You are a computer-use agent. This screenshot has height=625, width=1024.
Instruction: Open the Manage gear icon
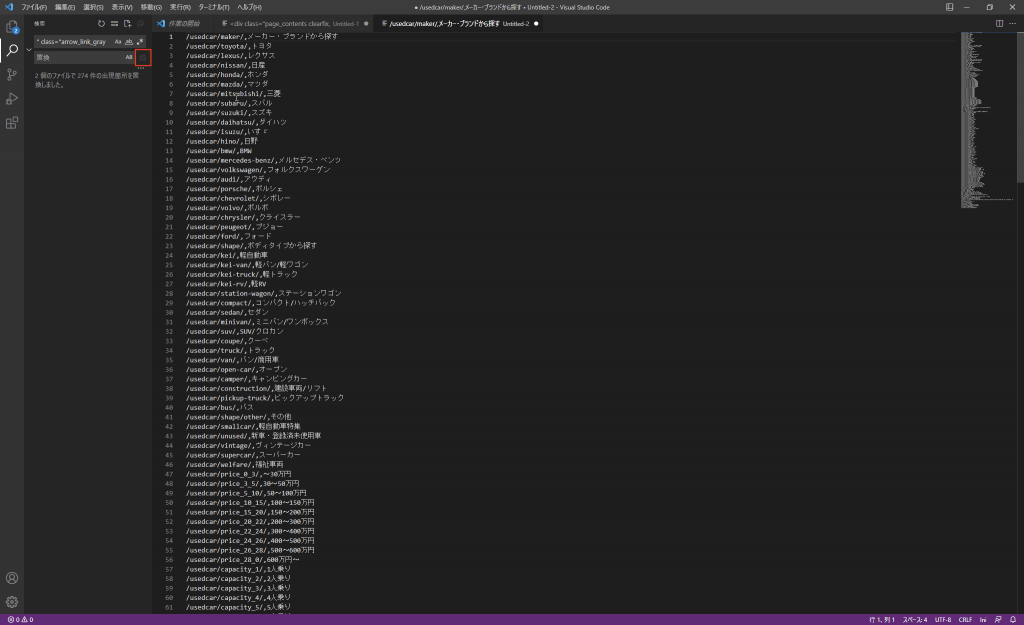(12, 602)
